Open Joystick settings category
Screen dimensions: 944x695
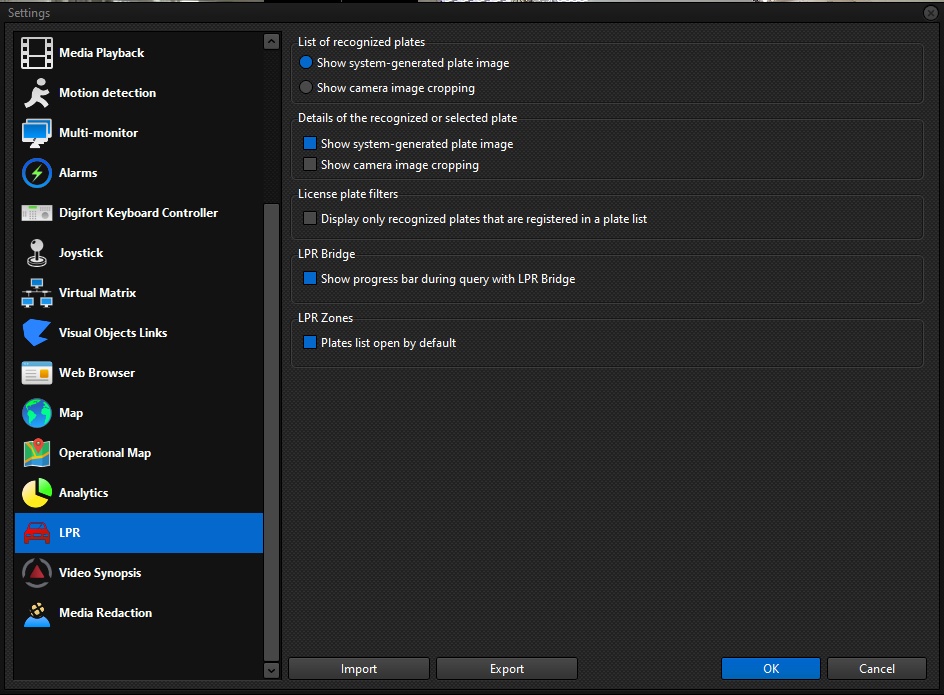[x=139, y=253]
